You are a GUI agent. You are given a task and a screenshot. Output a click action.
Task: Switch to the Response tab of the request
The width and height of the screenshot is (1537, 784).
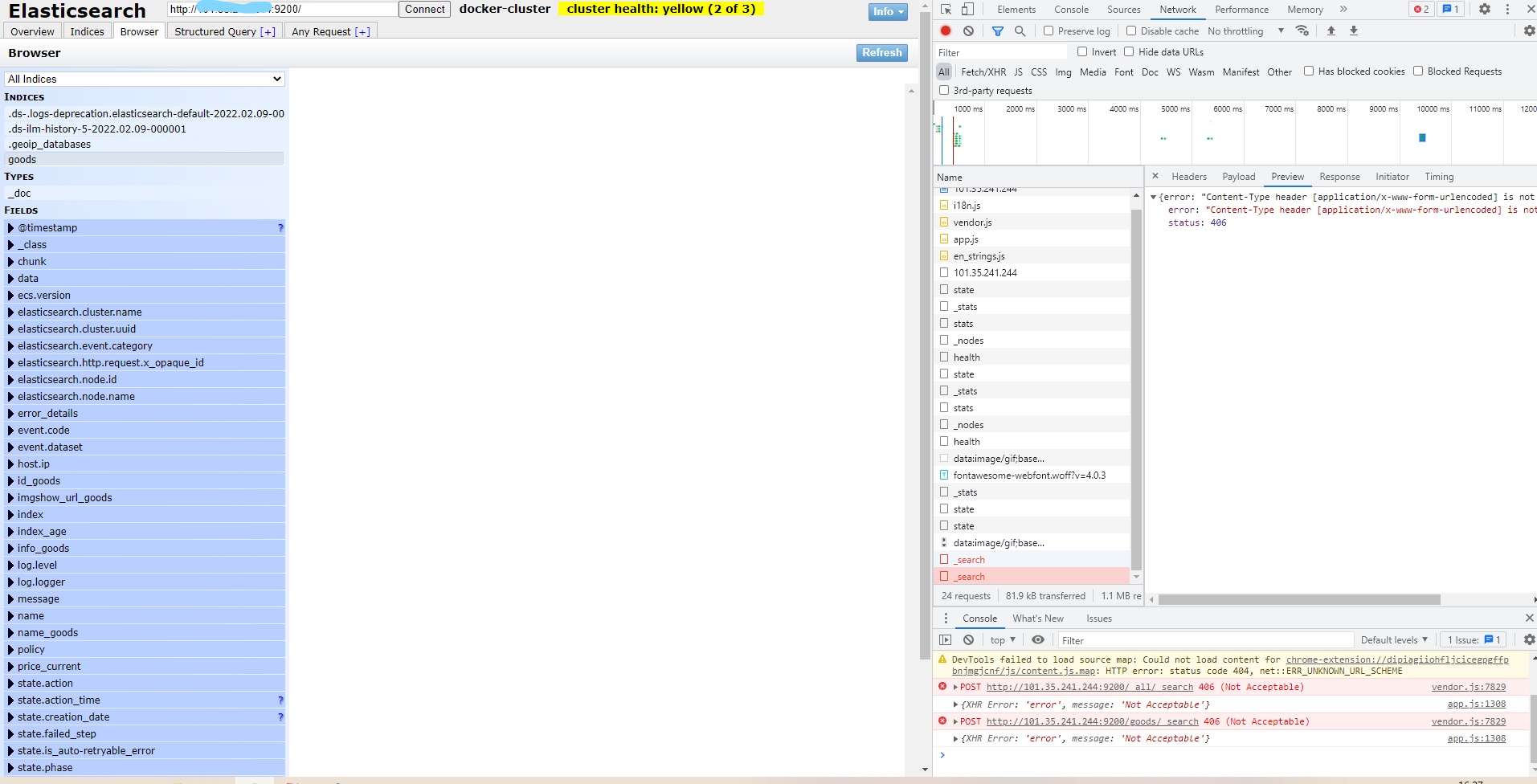point(1339,177)
